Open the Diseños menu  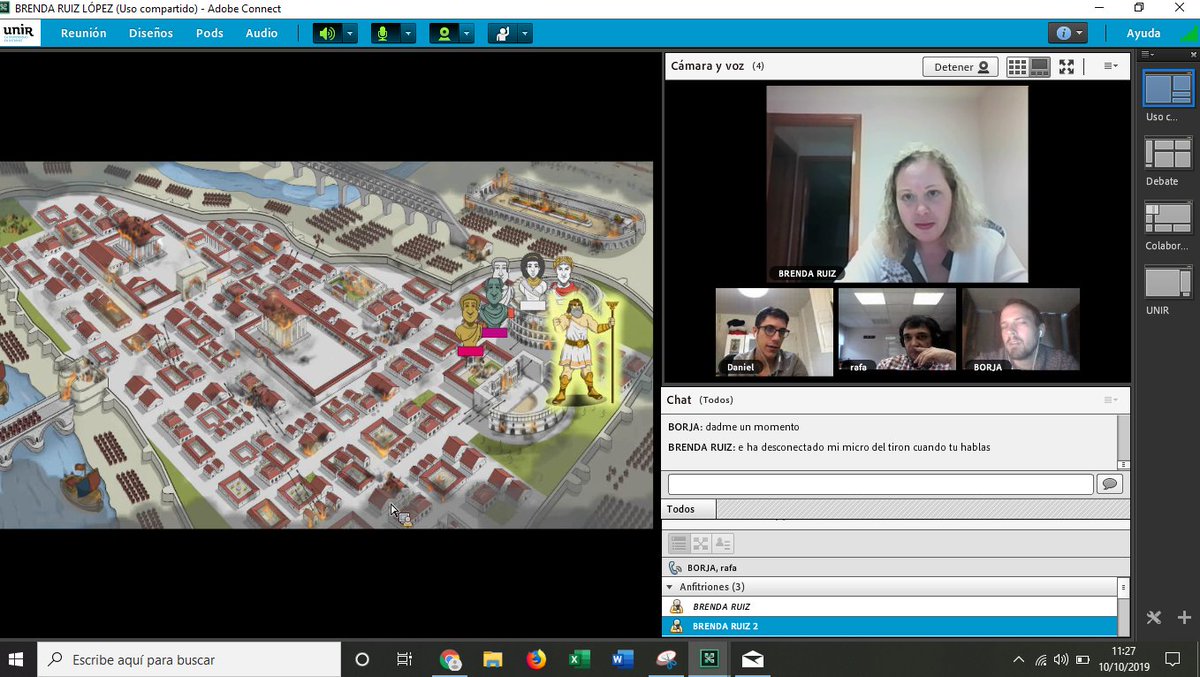click(151, 33)
